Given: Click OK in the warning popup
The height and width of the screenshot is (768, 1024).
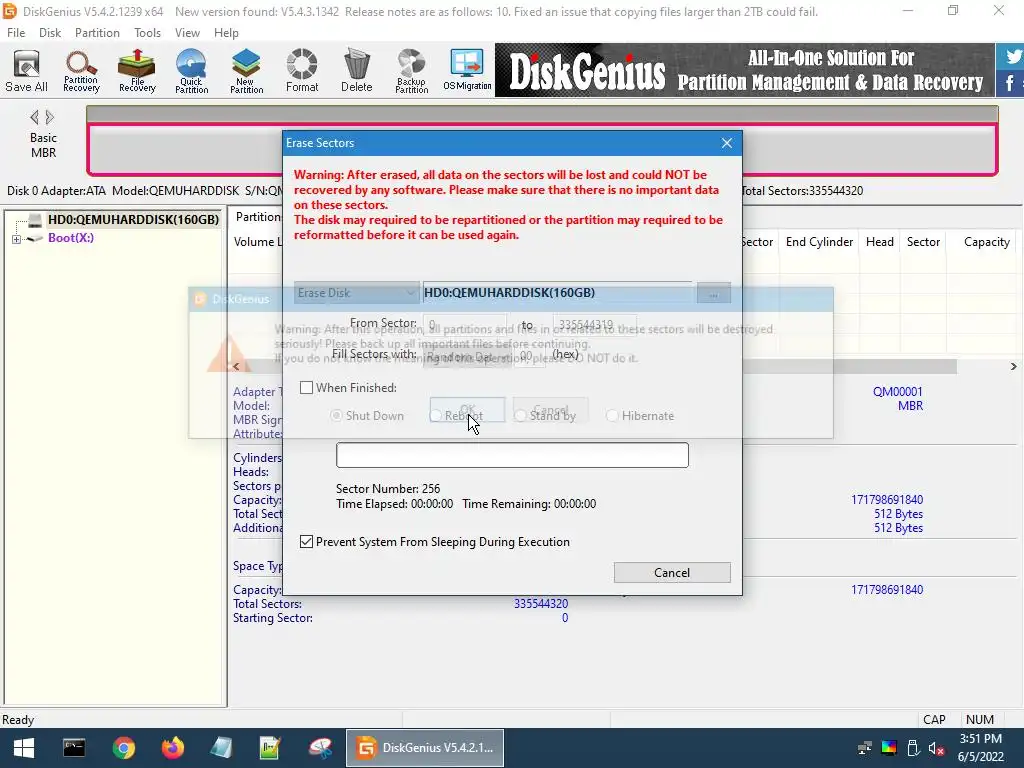Looking at the screenshot, I should pos(467,410).
